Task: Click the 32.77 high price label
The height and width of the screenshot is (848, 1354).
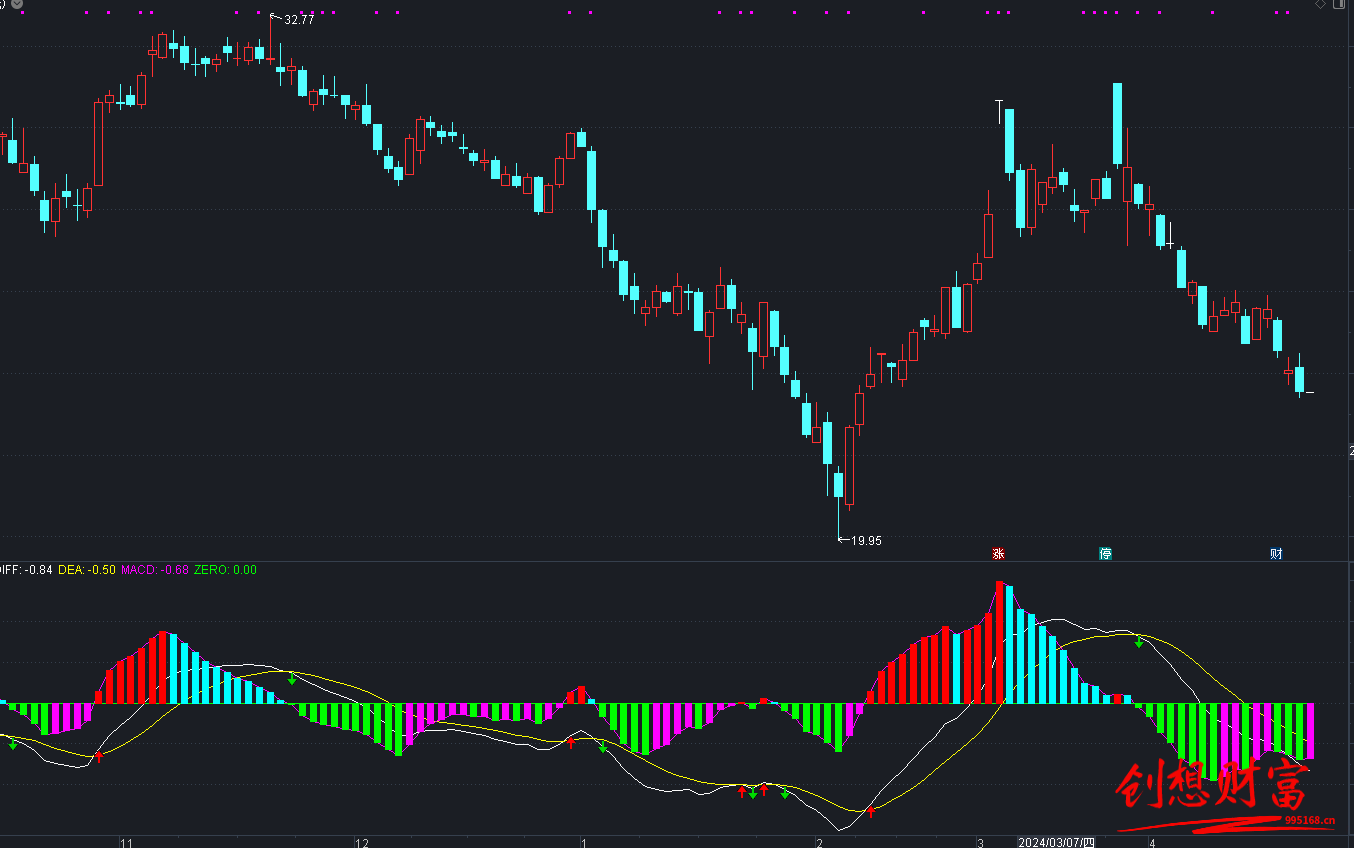Action: click(x=299, y=20)
